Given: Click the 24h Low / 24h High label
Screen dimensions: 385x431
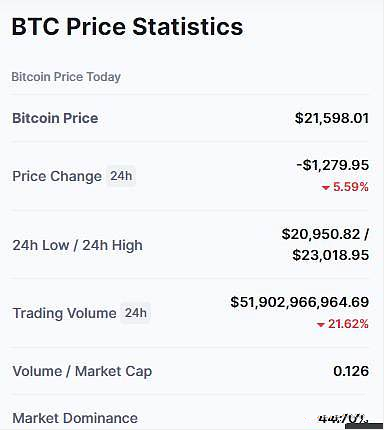Looking at the screenshot, I should pos(78,245).
